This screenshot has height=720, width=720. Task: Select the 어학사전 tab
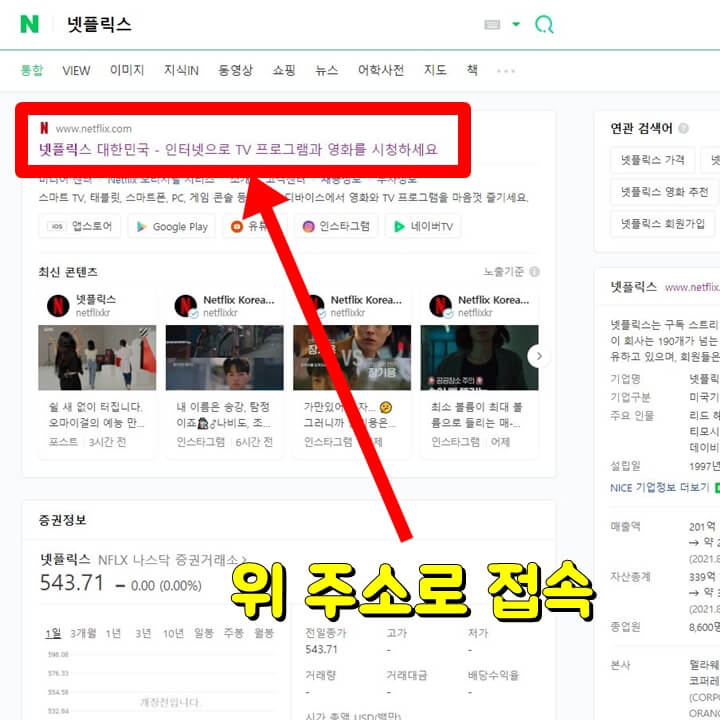point(381,70)
